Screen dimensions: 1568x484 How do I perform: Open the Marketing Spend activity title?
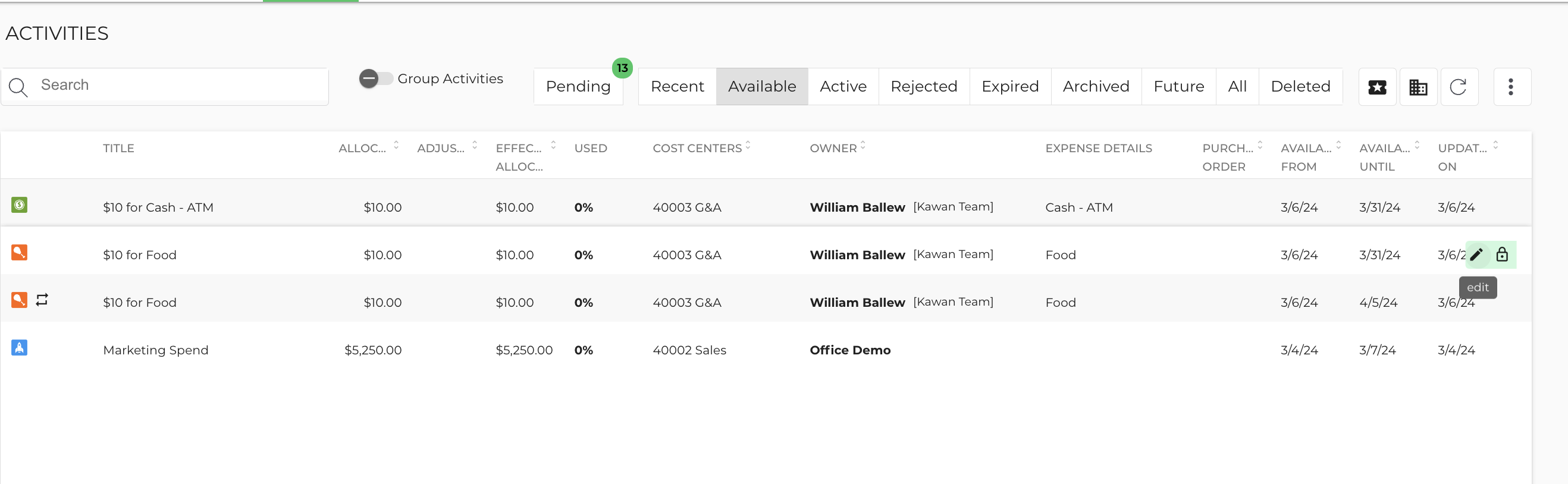click(x=156, y=350)
